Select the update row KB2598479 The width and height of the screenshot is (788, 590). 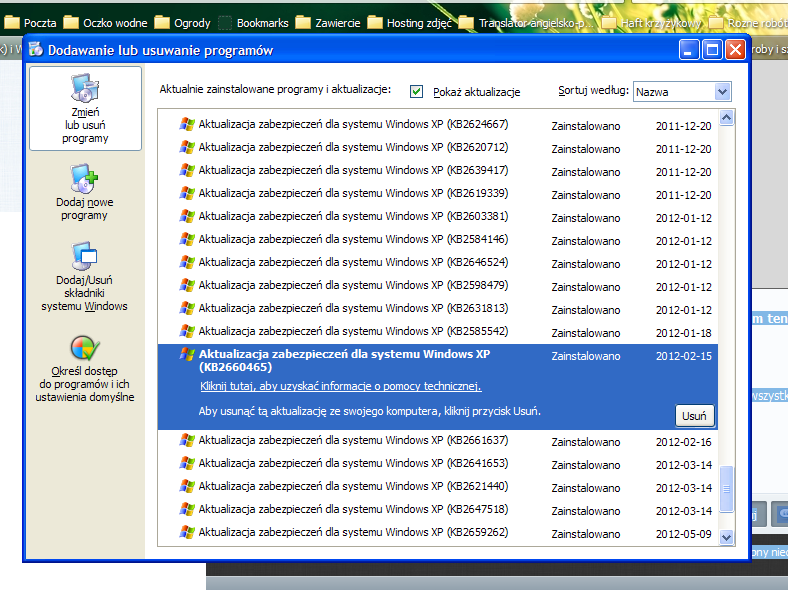(438, 285)
